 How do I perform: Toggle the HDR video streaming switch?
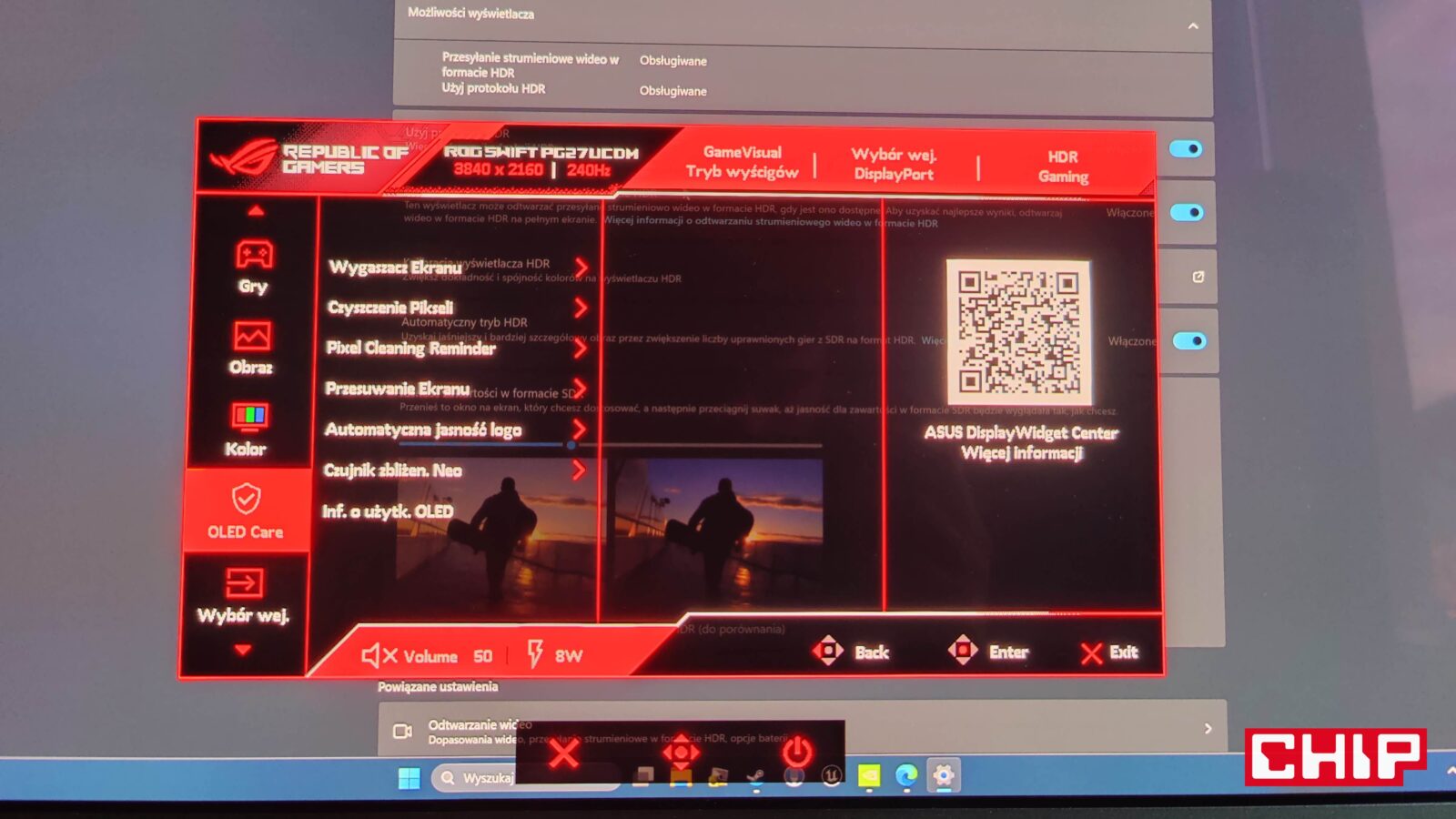[x=1187, y=212]
